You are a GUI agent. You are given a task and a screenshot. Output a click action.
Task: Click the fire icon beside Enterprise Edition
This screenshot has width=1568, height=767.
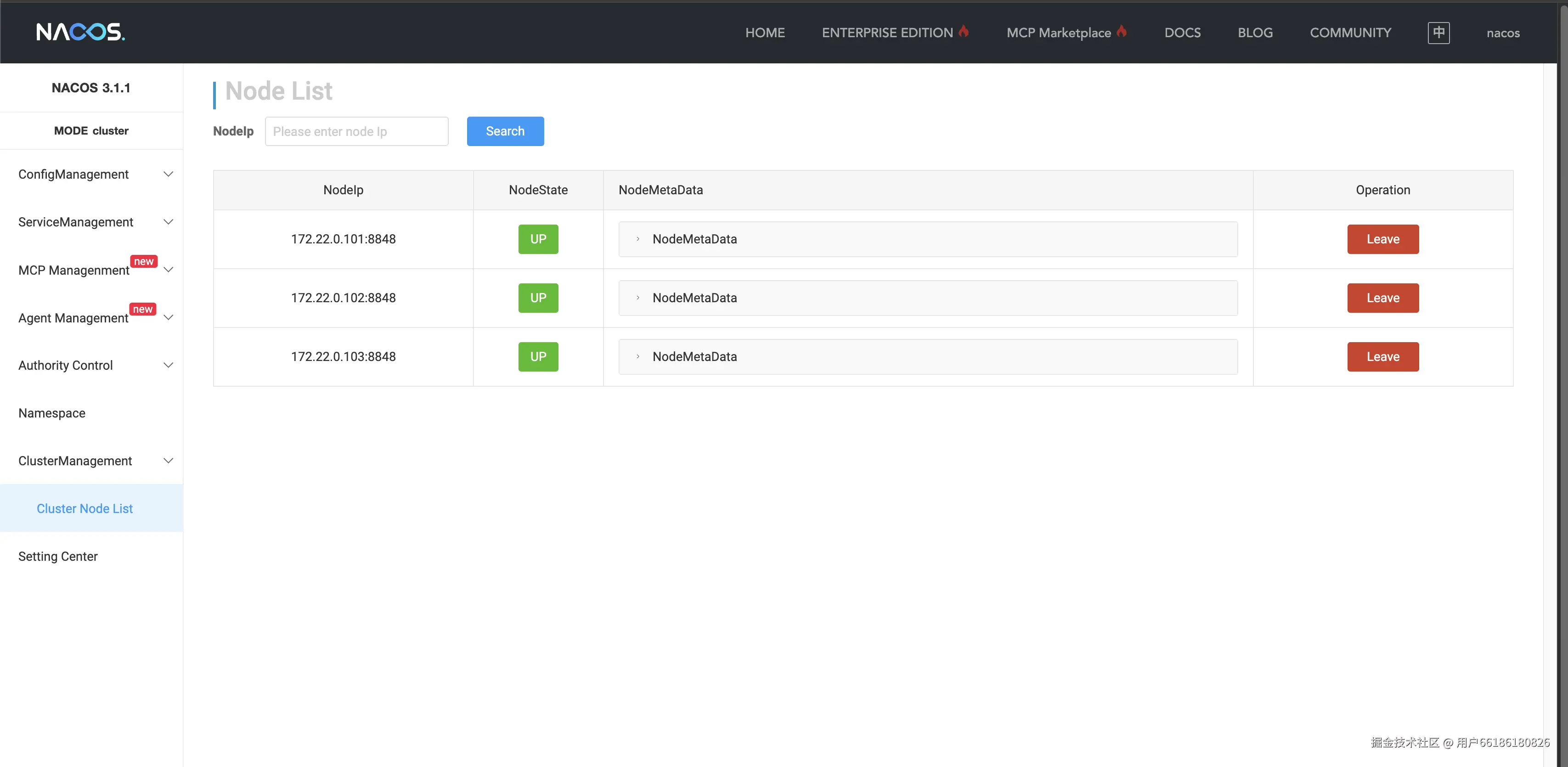point(964,31)
